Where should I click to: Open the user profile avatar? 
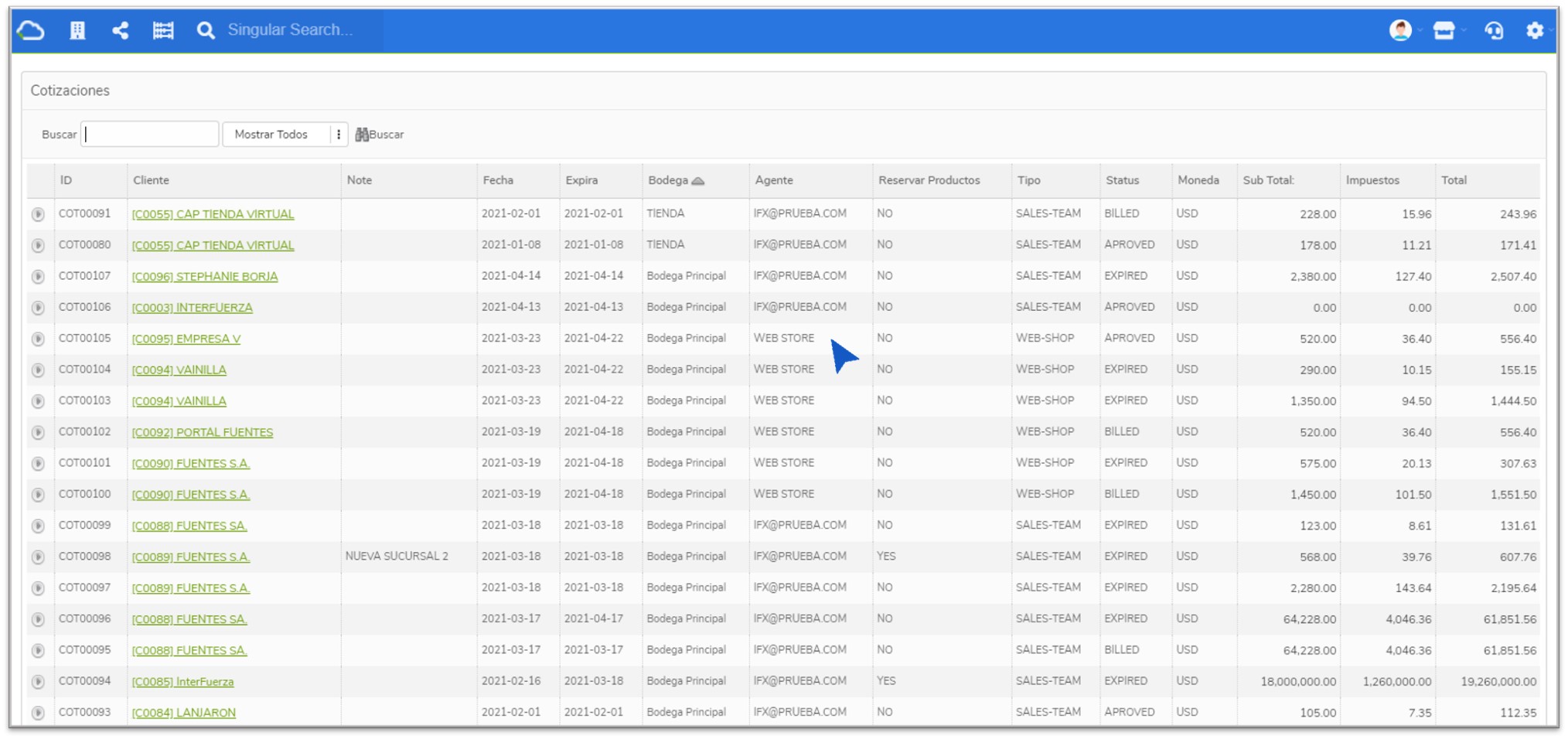[1400, 30]
